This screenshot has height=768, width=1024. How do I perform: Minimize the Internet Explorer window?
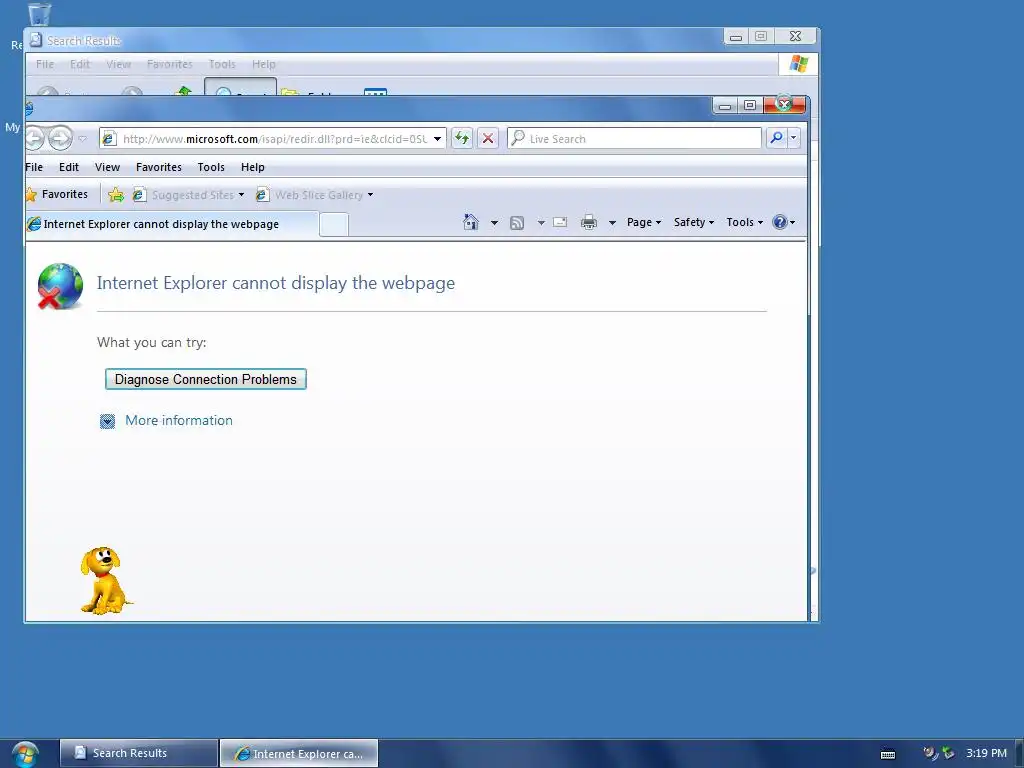pyautogui.click(x=725, y=105)
